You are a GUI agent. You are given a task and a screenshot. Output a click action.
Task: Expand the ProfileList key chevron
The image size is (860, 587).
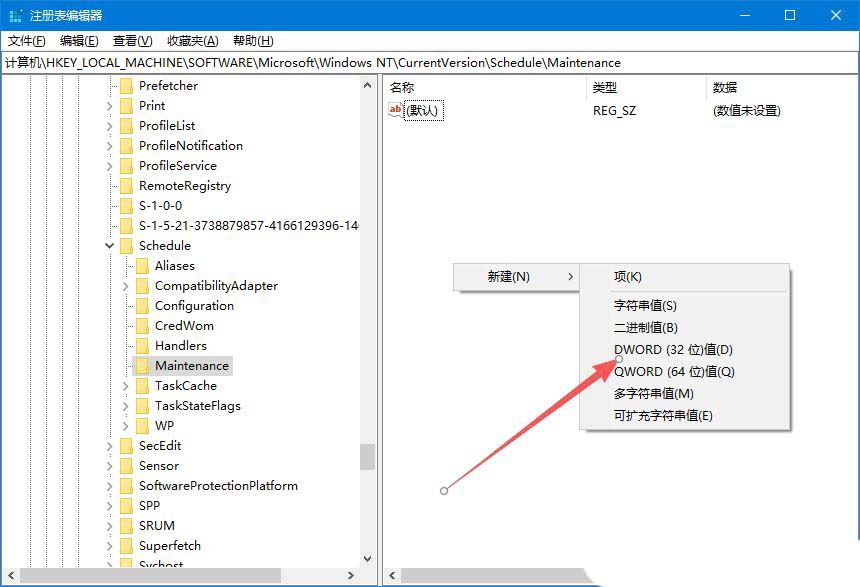[x=110, y=127]
